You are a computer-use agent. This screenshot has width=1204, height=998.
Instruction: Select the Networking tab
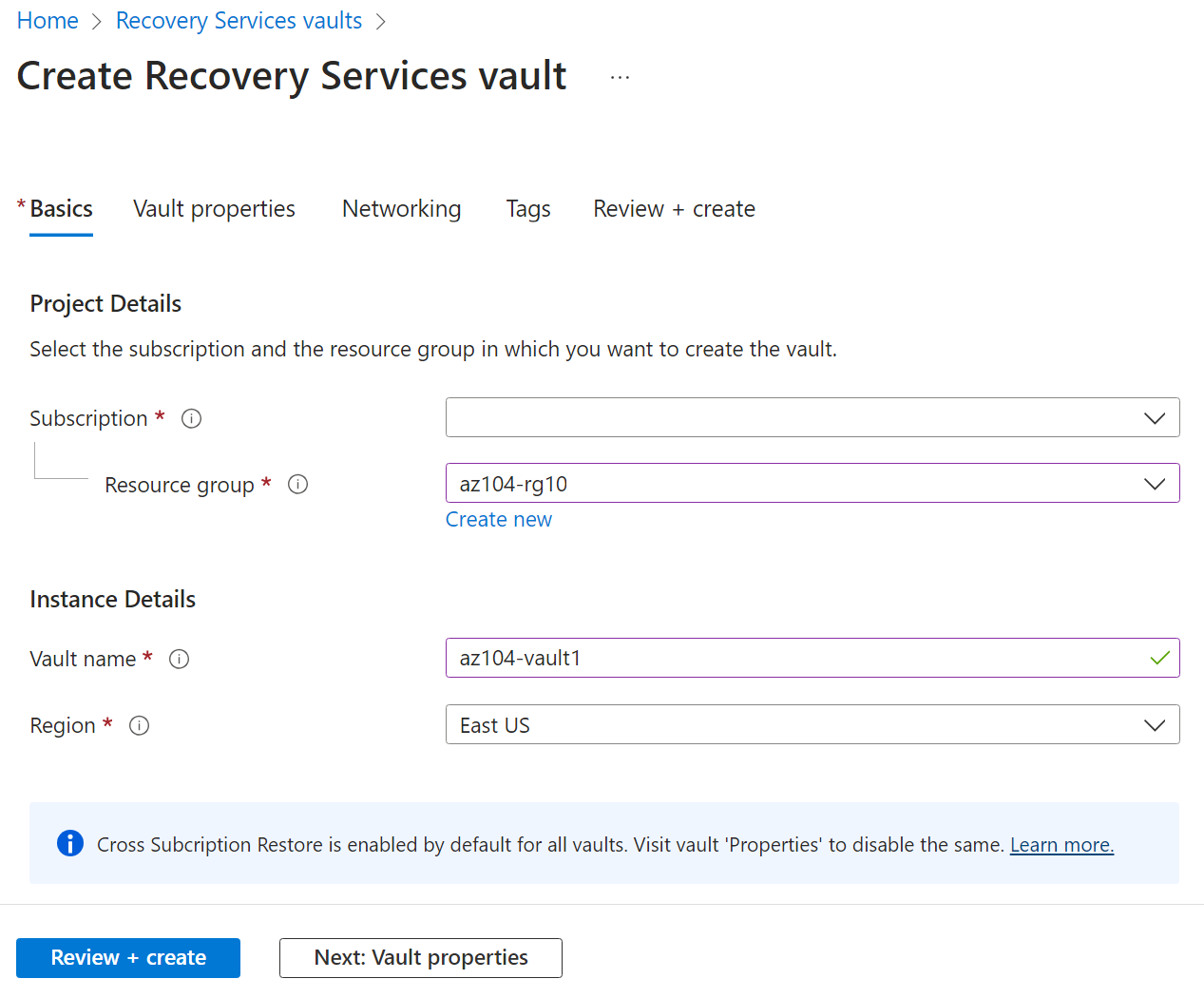[401, 208]
